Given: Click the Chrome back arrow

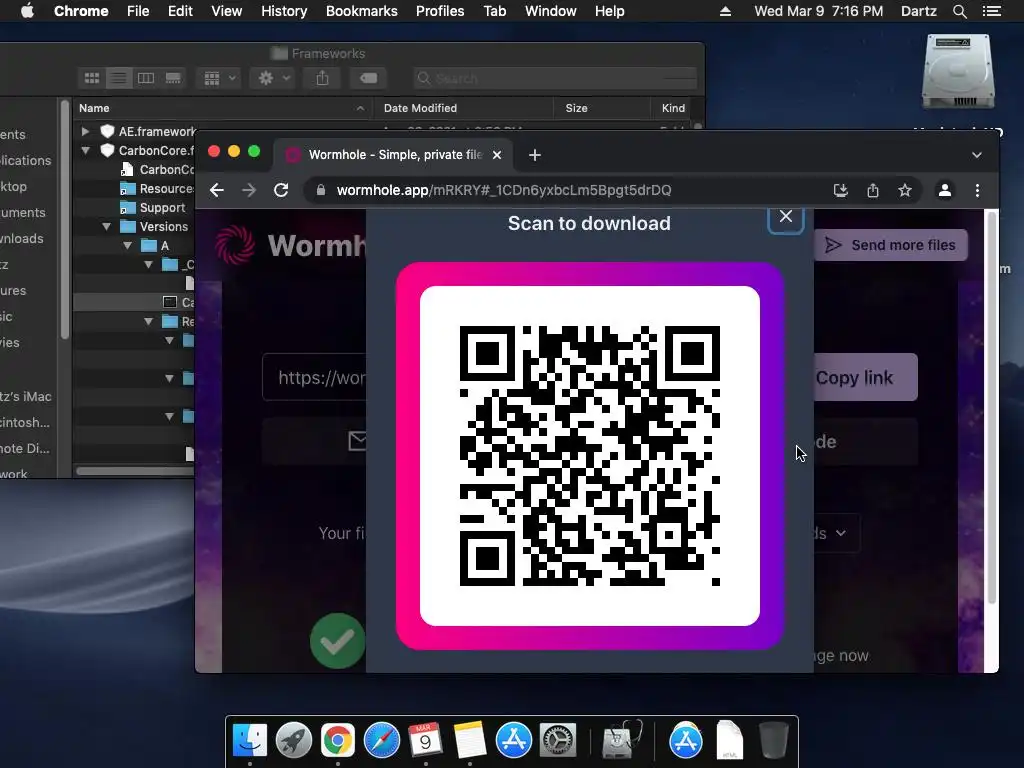Looking at the screenshot, I should click(217, 190).
